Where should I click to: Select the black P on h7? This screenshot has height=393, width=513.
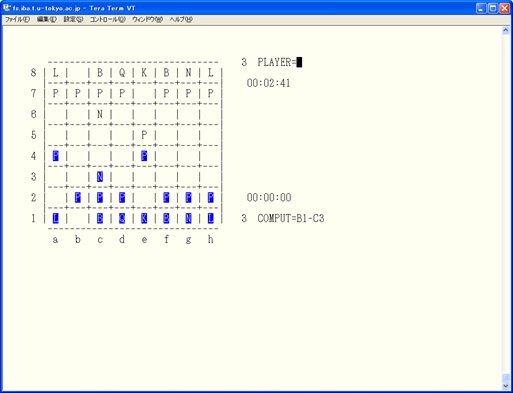[x=210, y=93]
